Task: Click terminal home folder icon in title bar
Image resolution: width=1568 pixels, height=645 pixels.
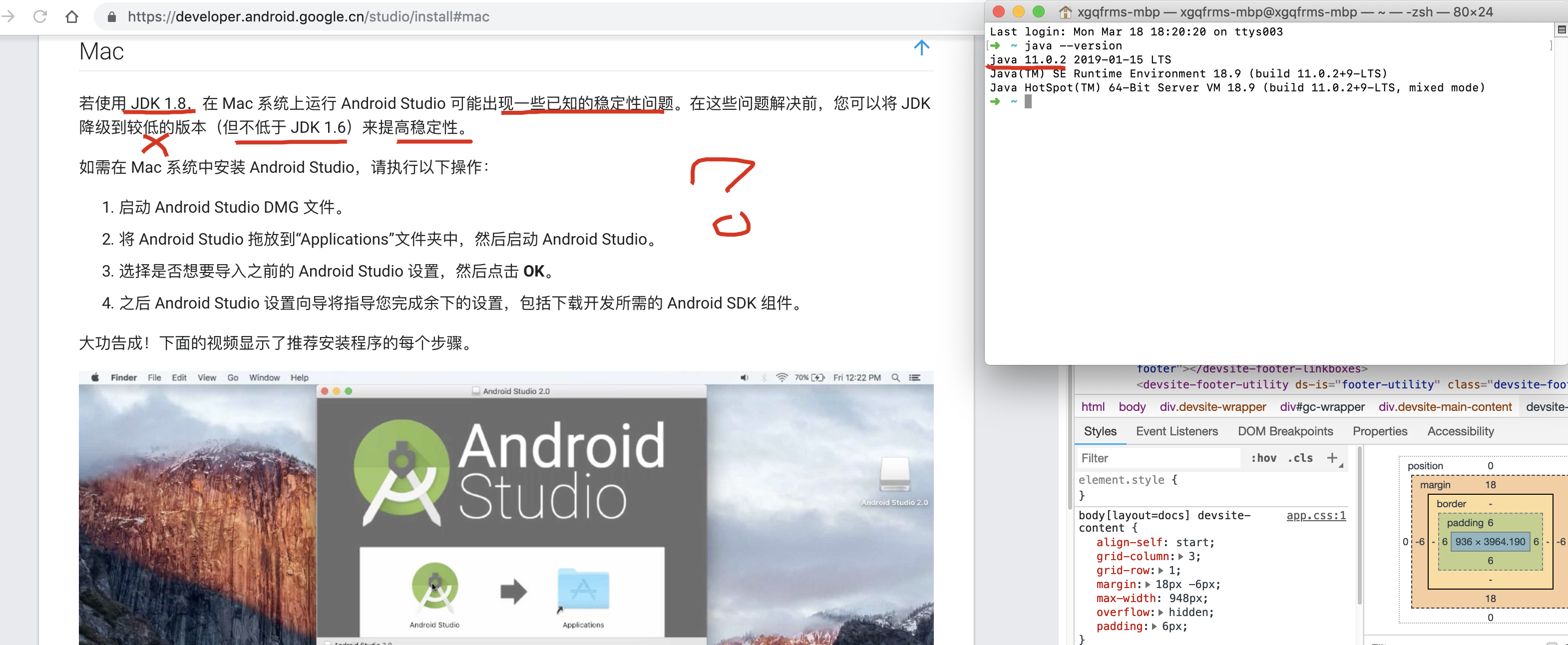Action: click(1065, 11)
